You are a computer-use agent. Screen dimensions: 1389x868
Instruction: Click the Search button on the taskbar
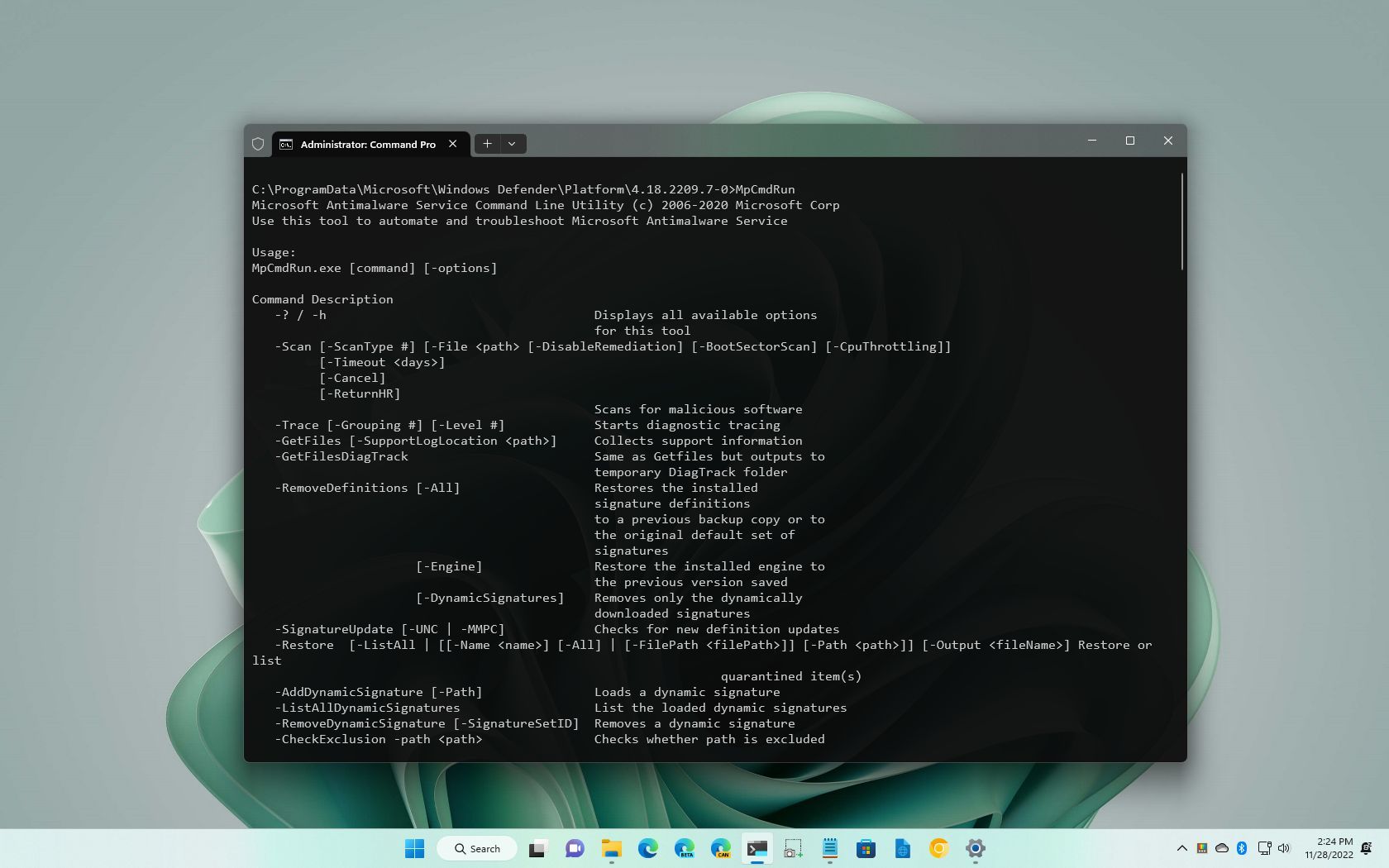[477, 848]
